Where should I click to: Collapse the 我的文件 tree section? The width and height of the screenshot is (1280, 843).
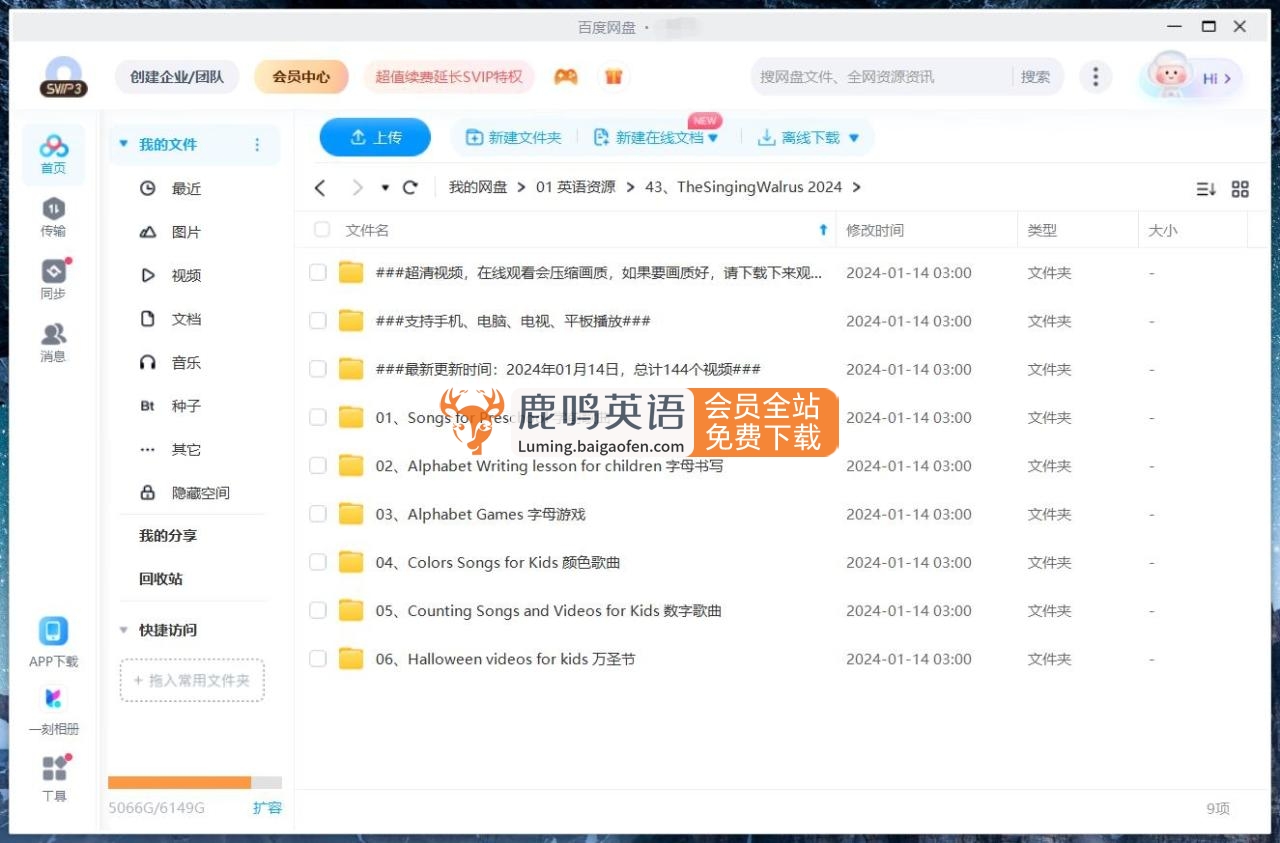point(124,145)
